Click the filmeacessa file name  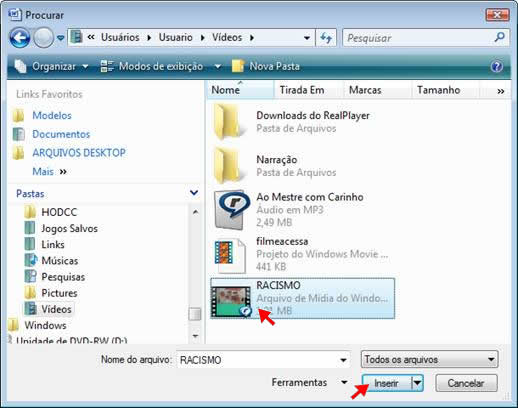(282, 241)
